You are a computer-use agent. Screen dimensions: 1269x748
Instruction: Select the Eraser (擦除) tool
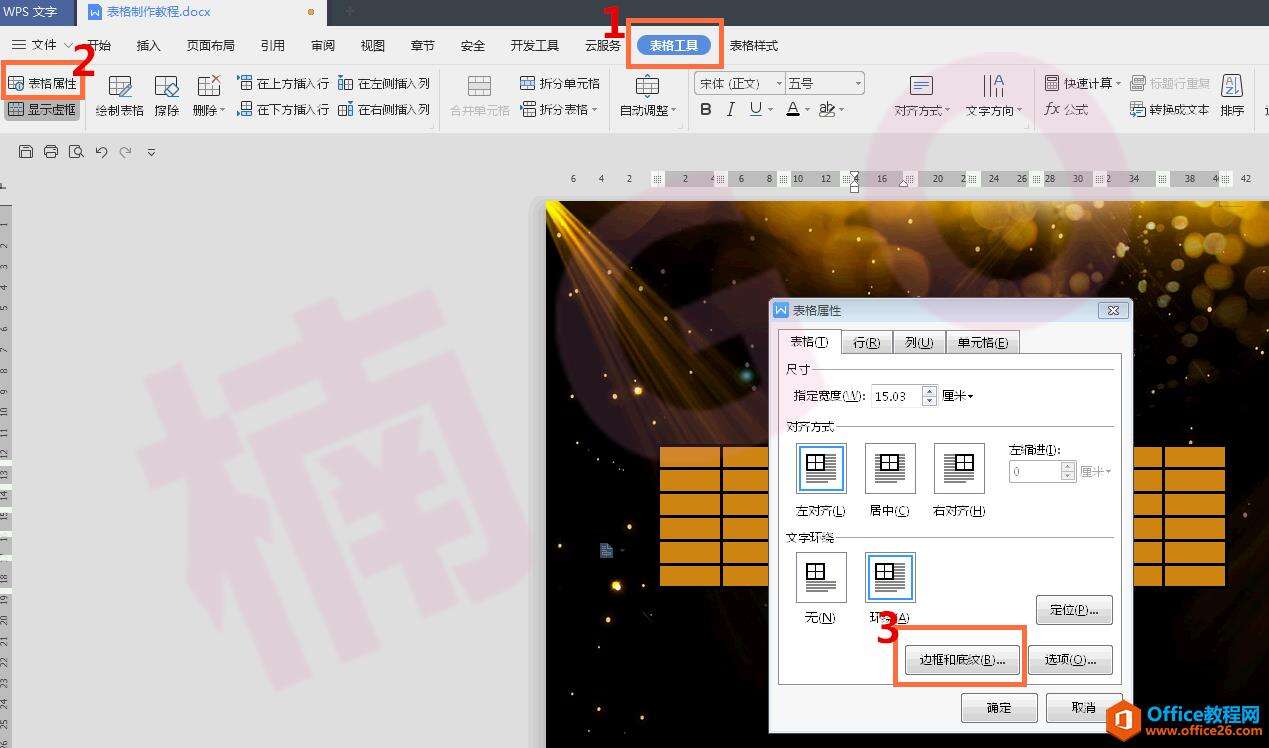(x=166, y=96)
